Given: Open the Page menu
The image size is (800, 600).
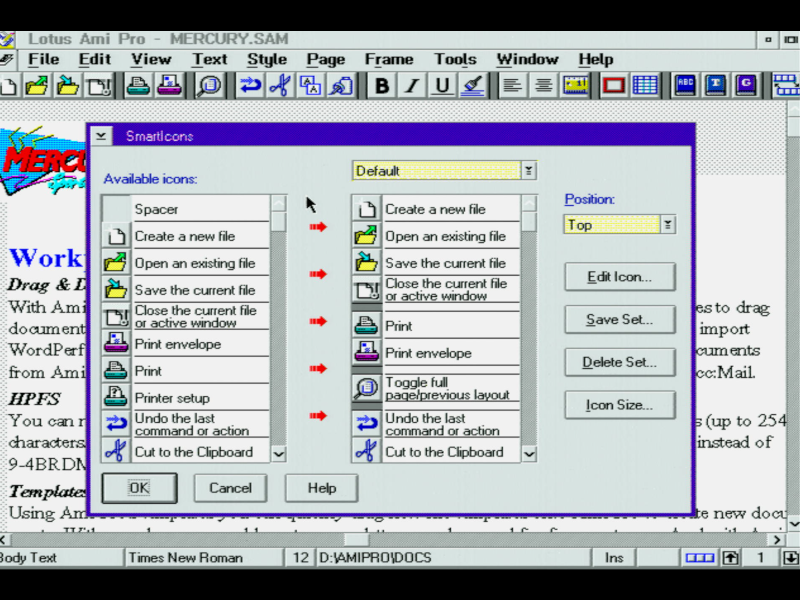Looking at the screenshot, I should (x=326, y=59).
